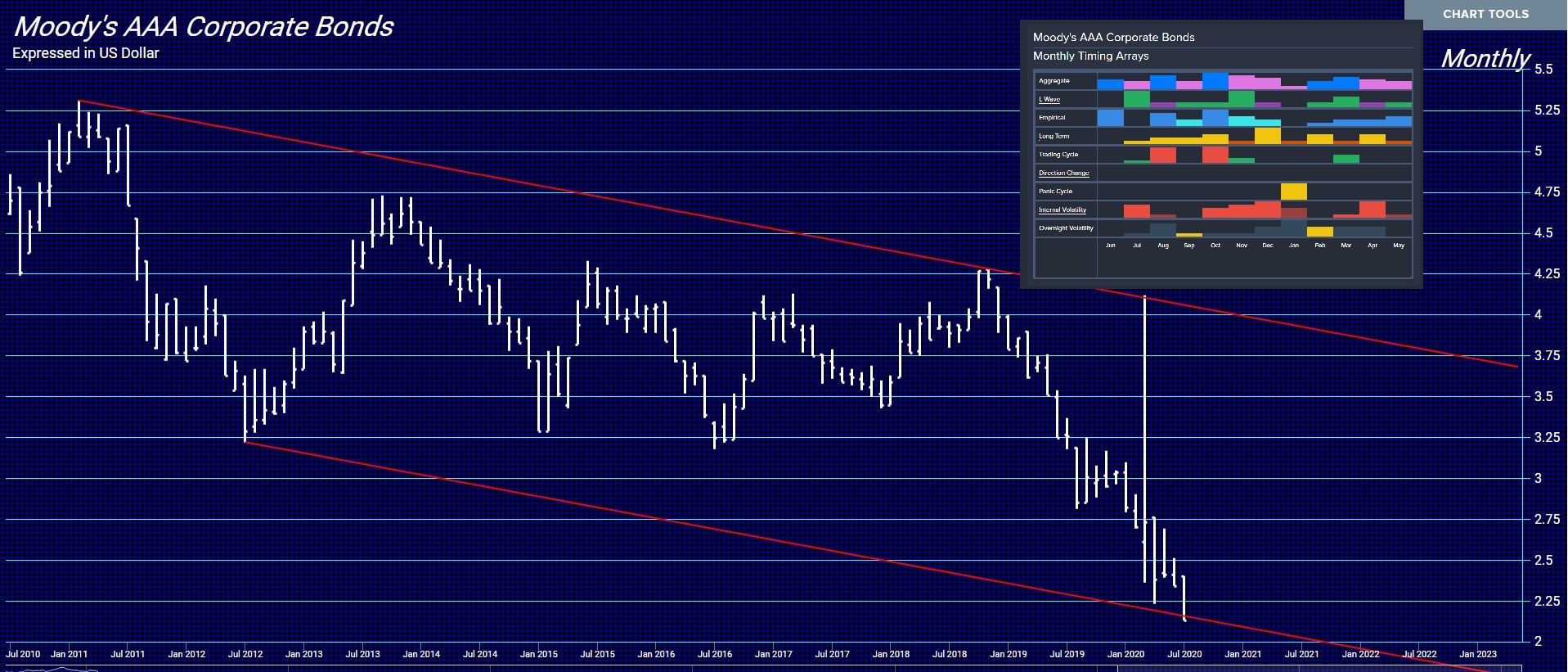This screenshot has width=1568, height=672.
Task: Select the Trading Cycle row label
Action: click(1058, 155)
